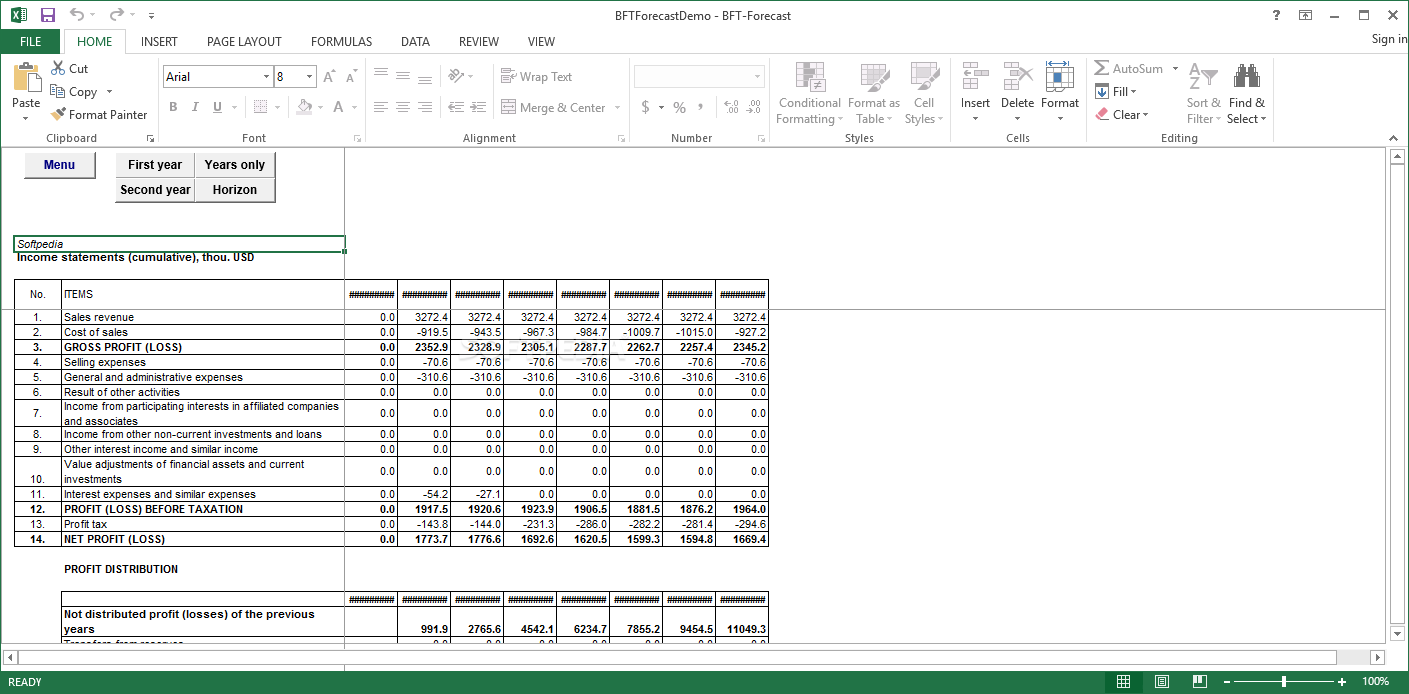Click the First year button

(x=155, y=165)
